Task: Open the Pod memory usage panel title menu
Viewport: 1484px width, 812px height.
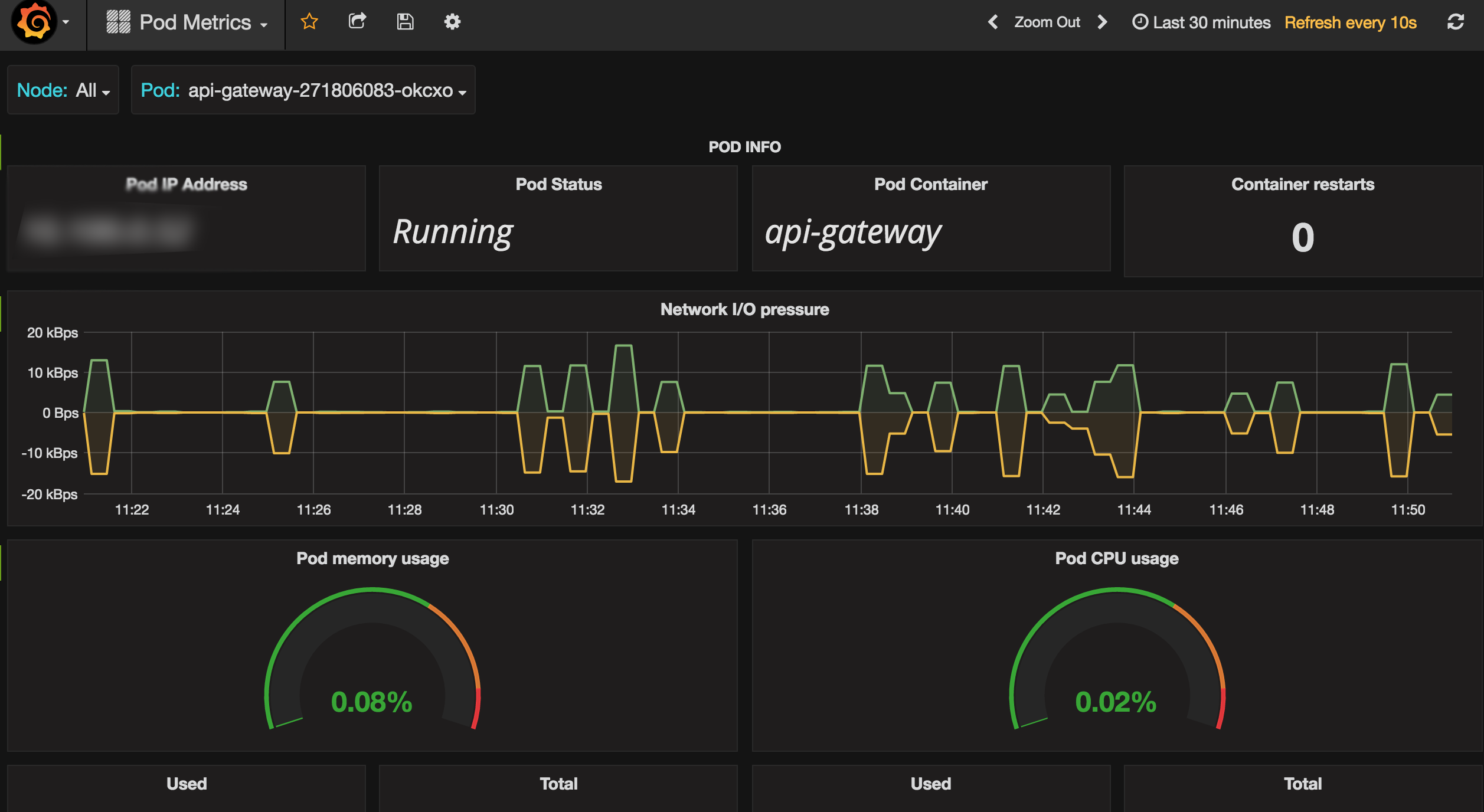Action: [x=372, y=558]
